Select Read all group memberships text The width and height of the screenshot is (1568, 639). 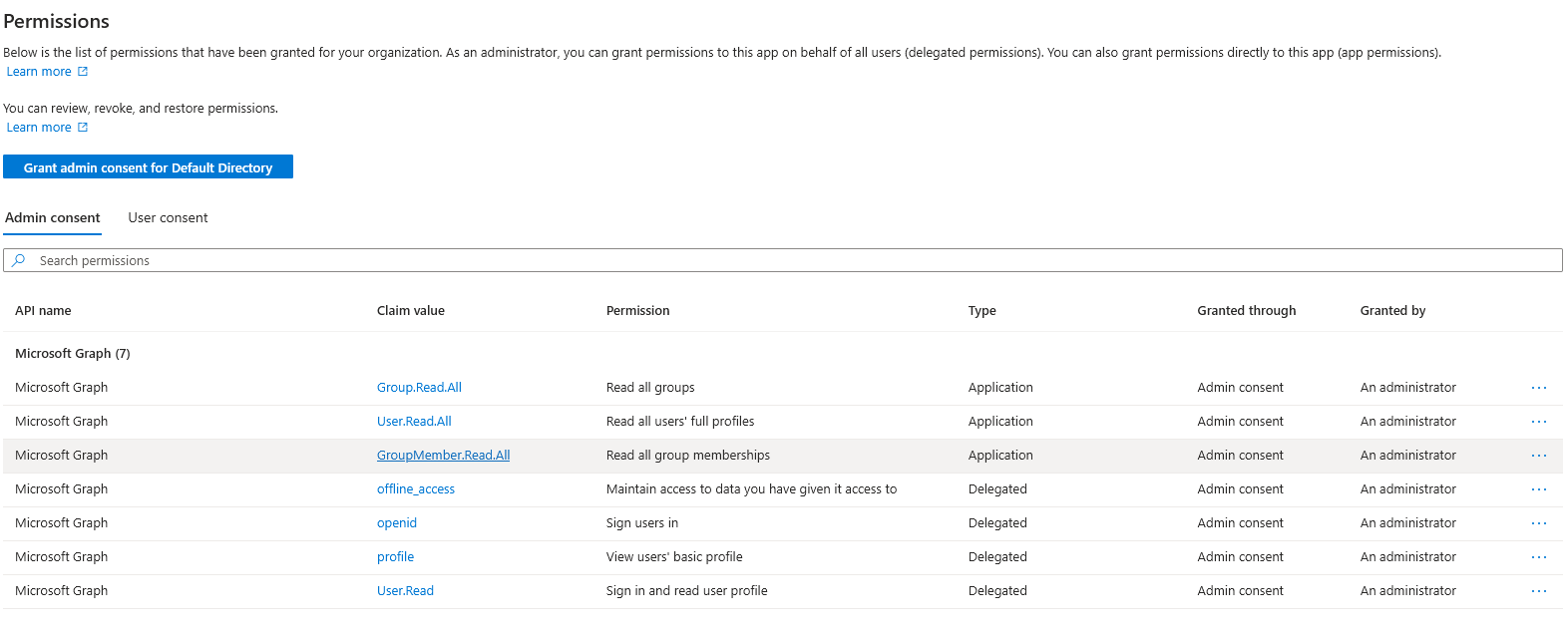[688, 456]
